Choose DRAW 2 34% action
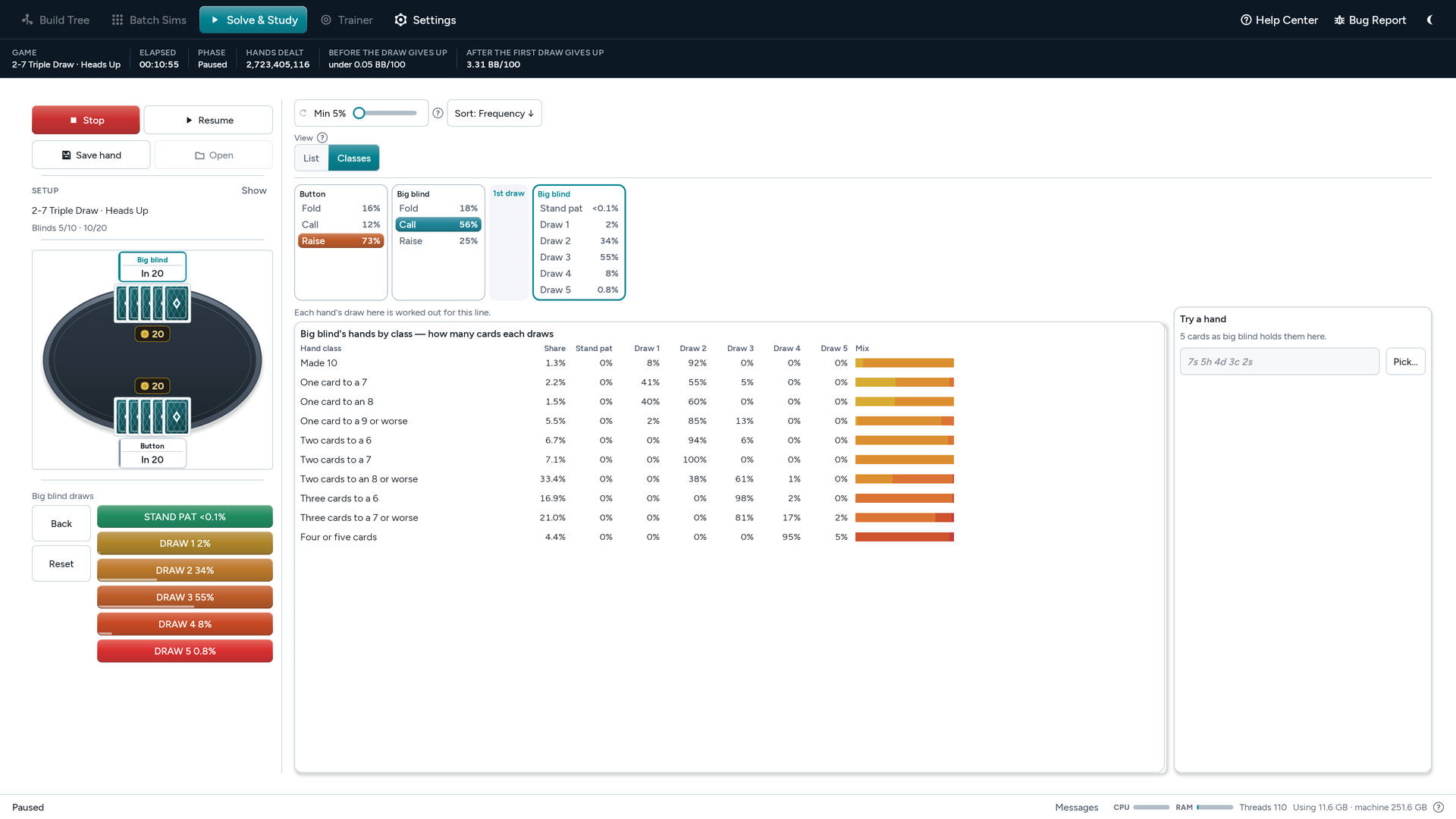This screenshot has height=819, width=1456. point(185,570)
